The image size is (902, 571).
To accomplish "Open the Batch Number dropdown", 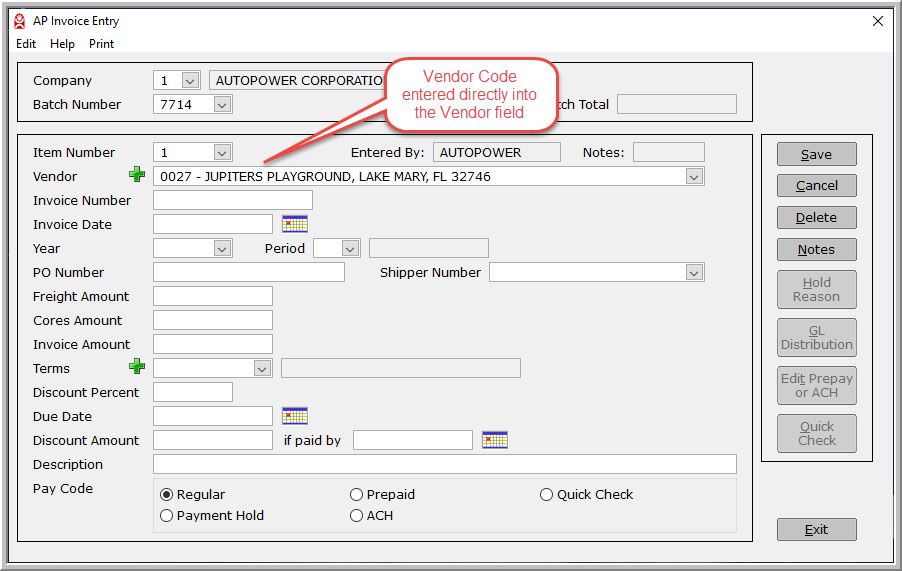I will click(222, 104).
